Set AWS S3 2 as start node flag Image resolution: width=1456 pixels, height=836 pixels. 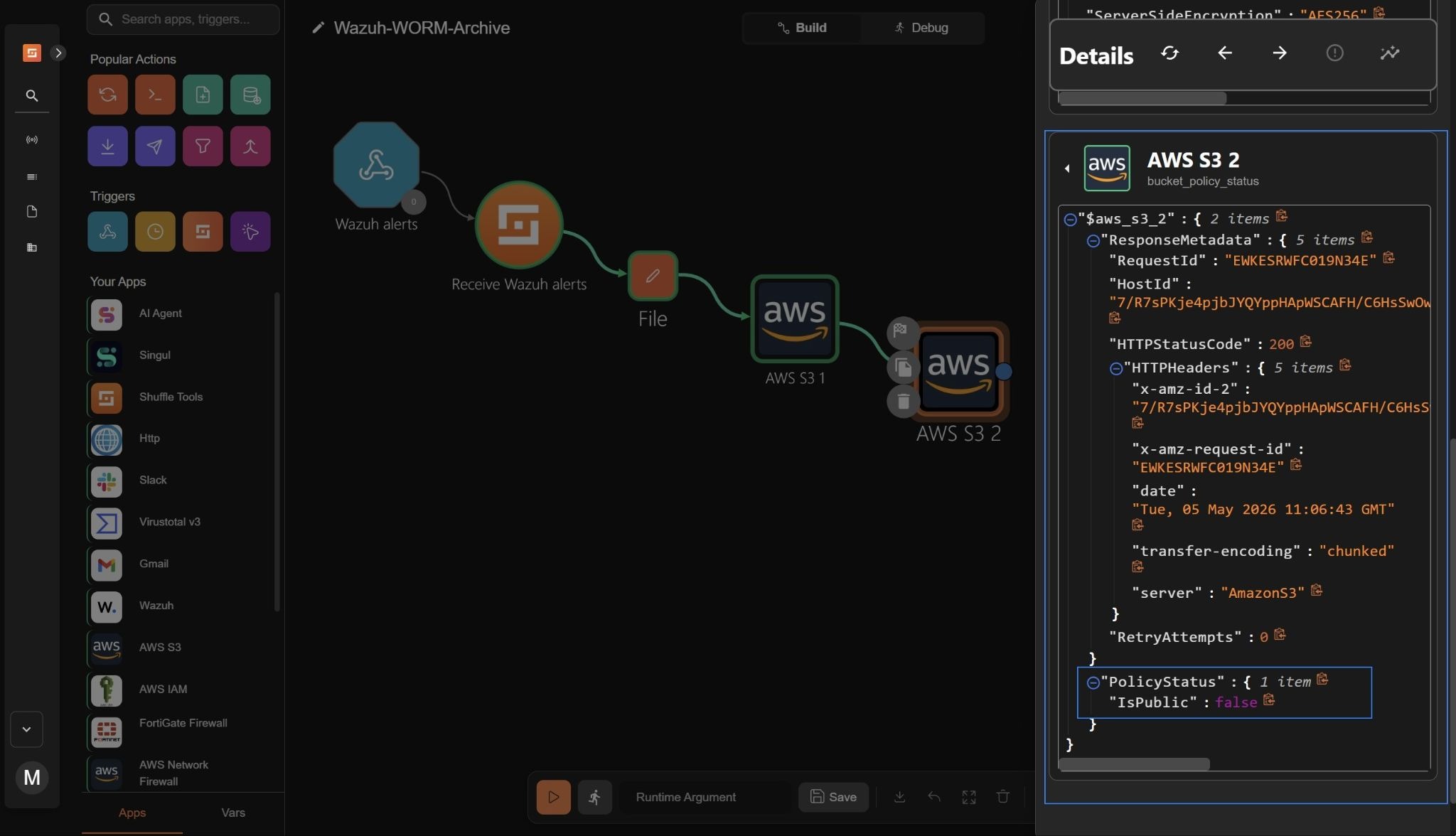click(x=902, y=331)
